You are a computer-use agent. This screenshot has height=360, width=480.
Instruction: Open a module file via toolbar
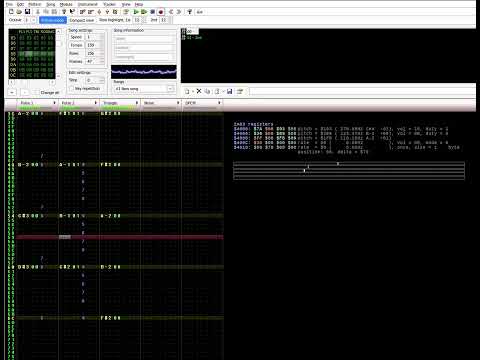point(19,12)
